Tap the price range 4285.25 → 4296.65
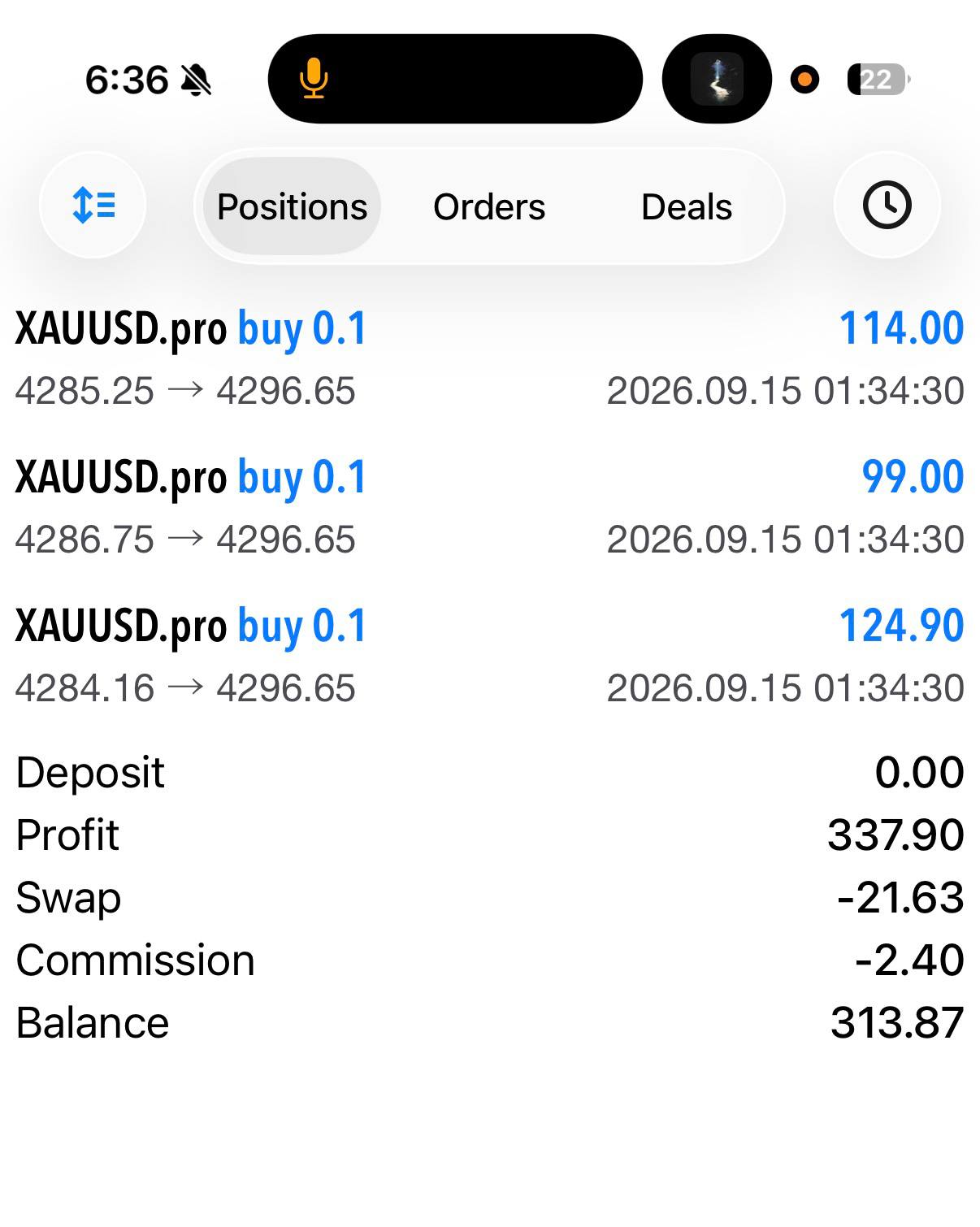 tap(185, 391)
